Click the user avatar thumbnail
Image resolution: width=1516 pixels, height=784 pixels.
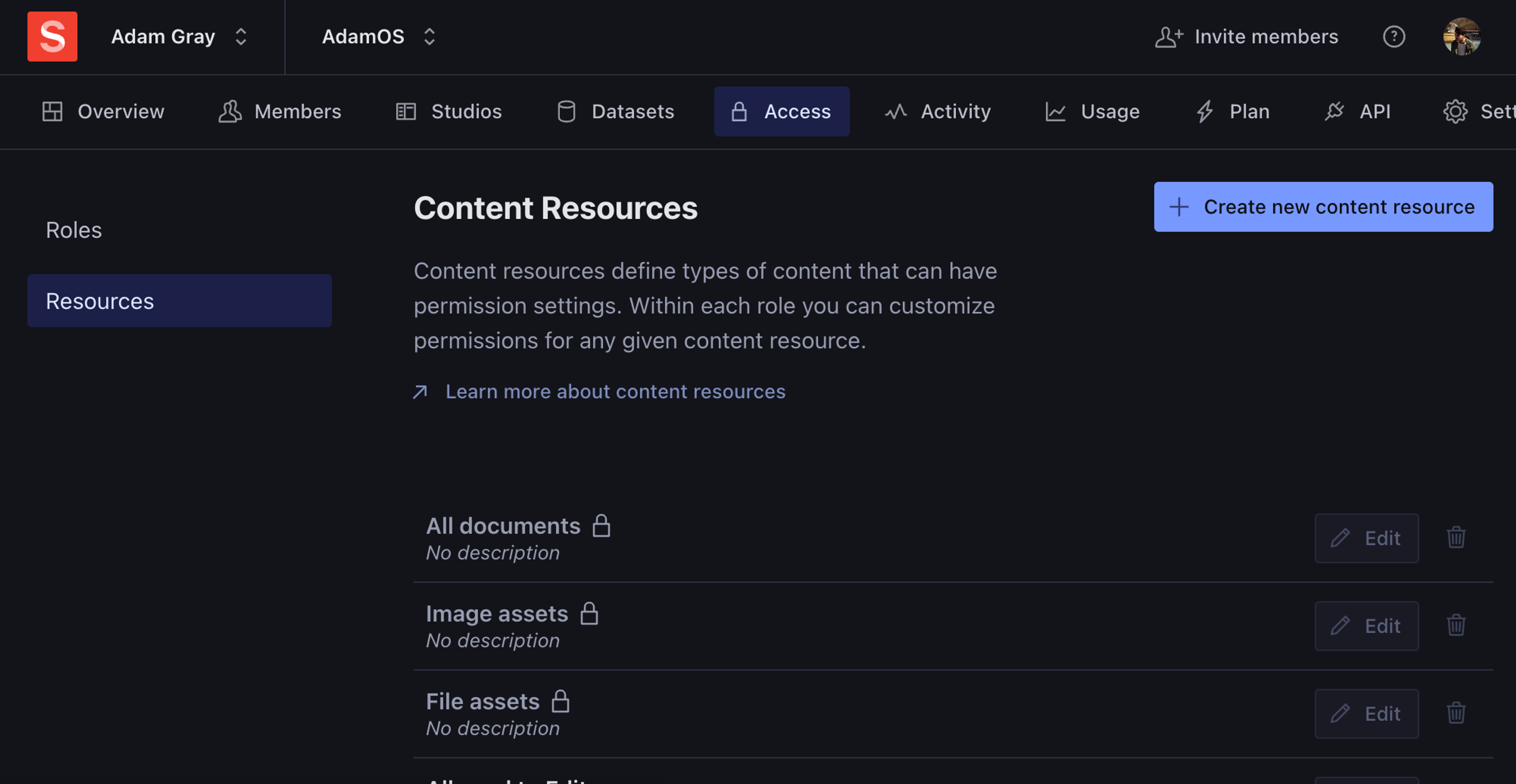click(x=1461, y=36)
